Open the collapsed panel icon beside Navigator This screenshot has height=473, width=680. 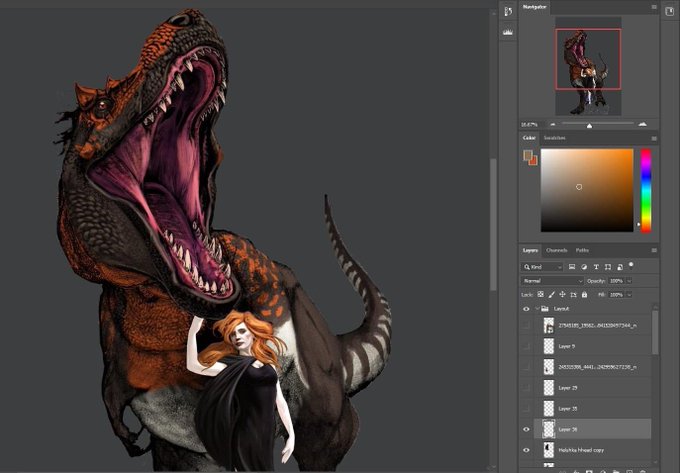[670, 12]
